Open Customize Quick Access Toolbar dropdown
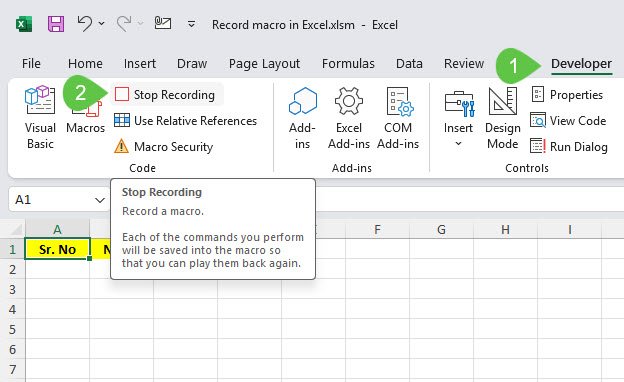 pyautogui.click(x=191, y=25)
